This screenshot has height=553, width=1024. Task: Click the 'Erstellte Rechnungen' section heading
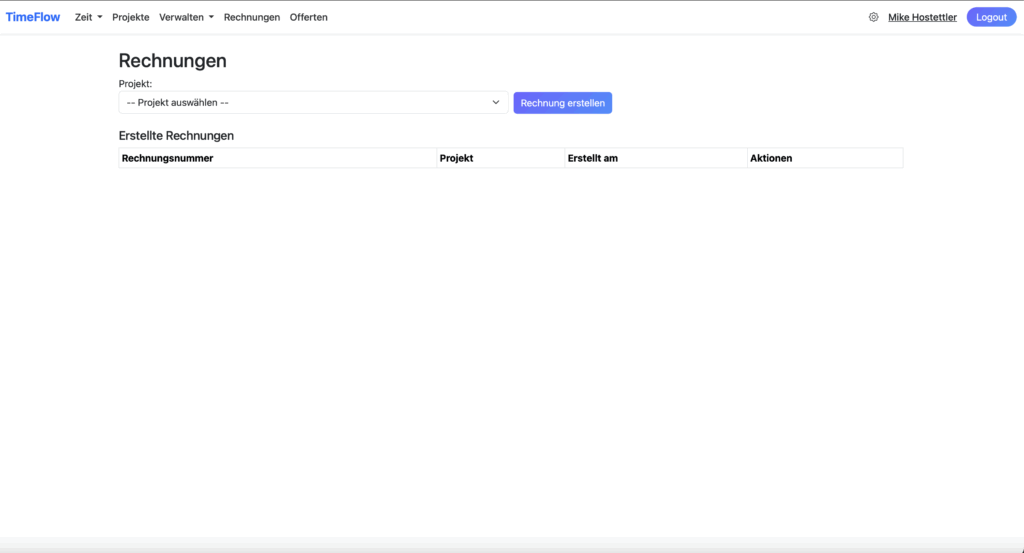tap(176, 135)
